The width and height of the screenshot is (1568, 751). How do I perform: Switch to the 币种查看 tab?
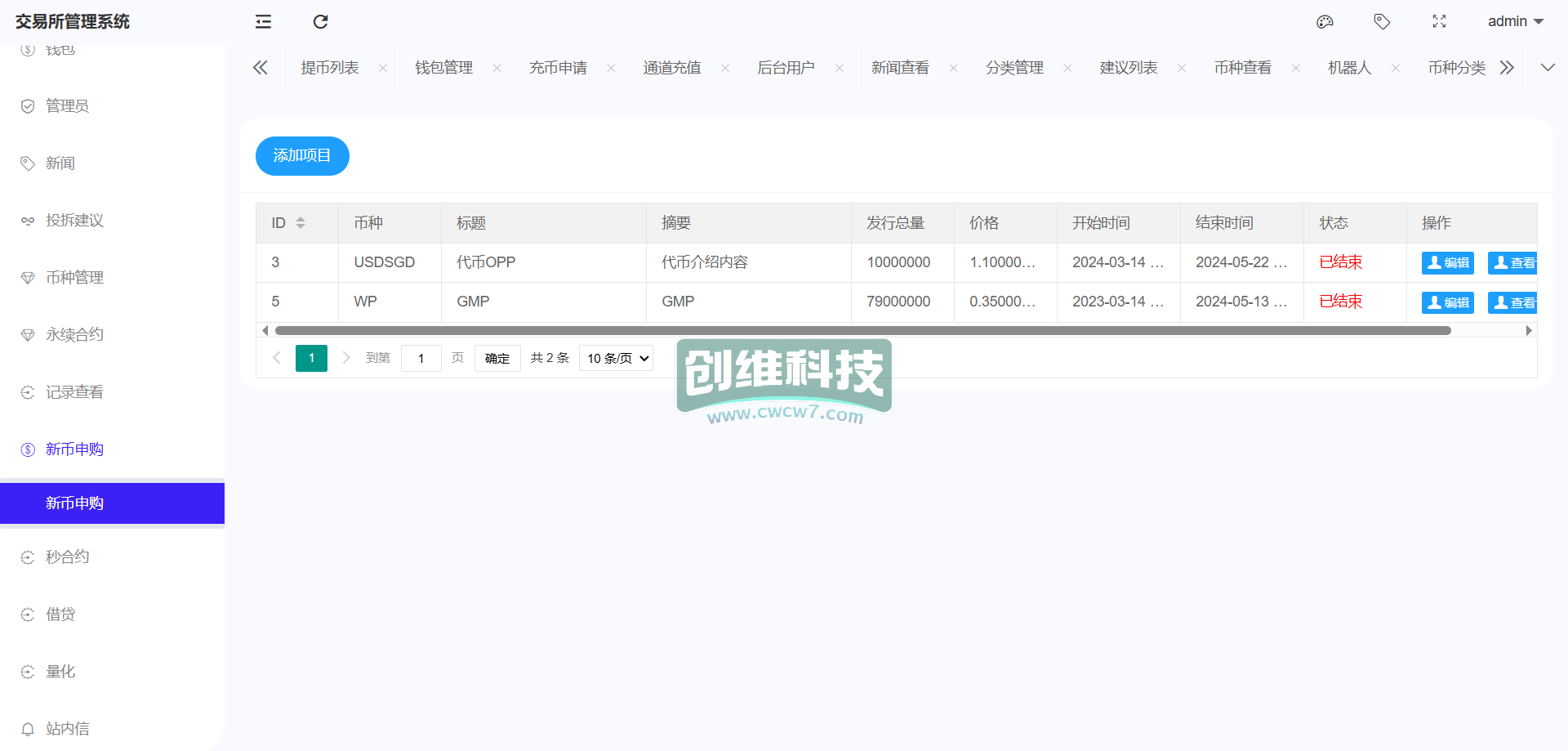[1242, 68]
